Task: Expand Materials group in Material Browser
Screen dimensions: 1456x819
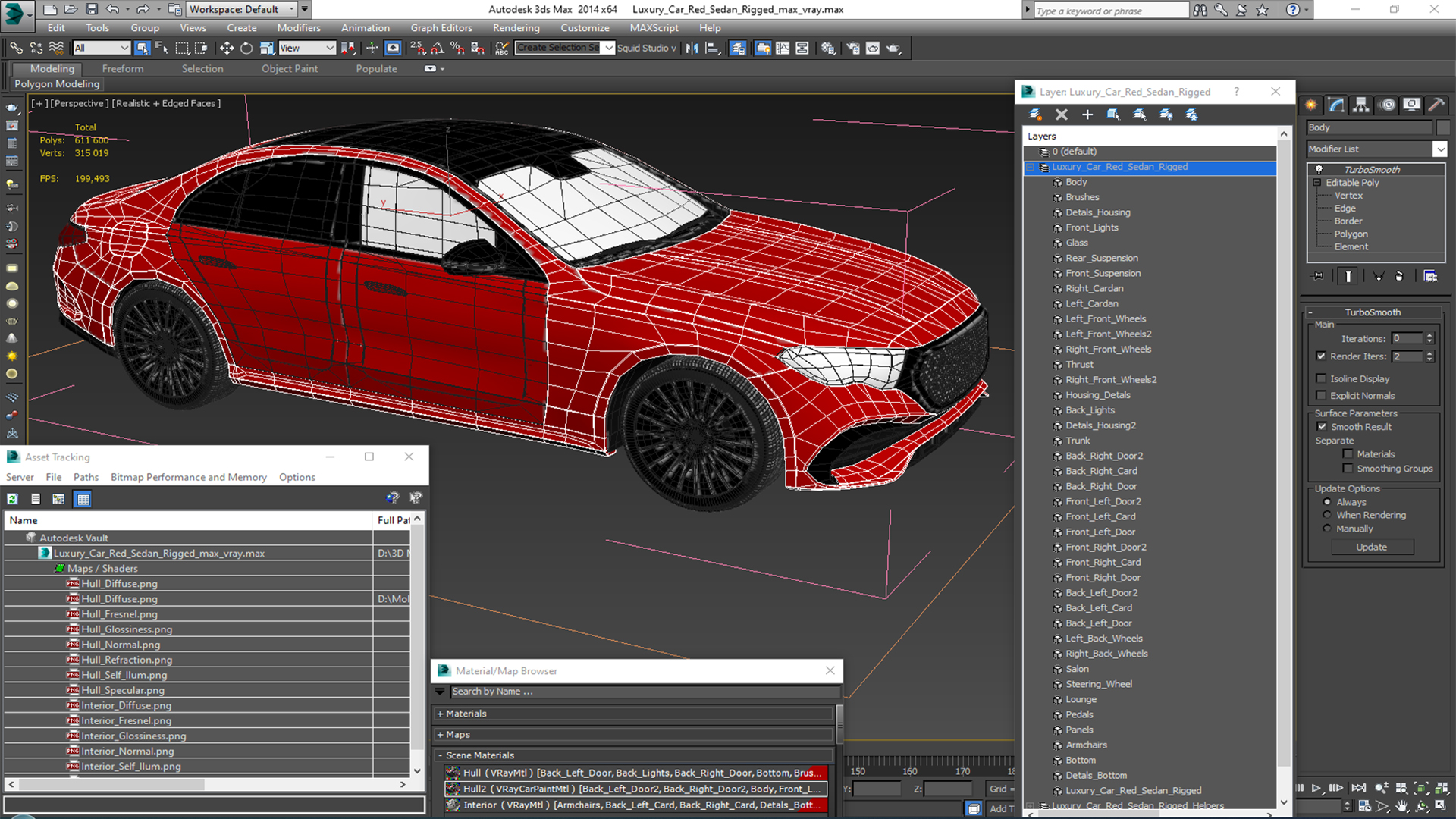Action: click(x=440, y=714)
